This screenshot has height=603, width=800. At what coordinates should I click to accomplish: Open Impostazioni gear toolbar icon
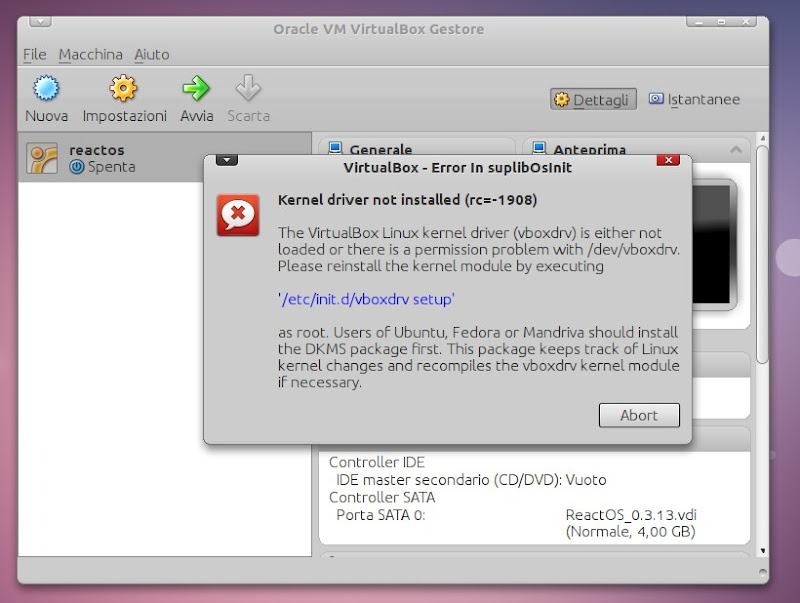pyautogui.click(x=123, y=88)
